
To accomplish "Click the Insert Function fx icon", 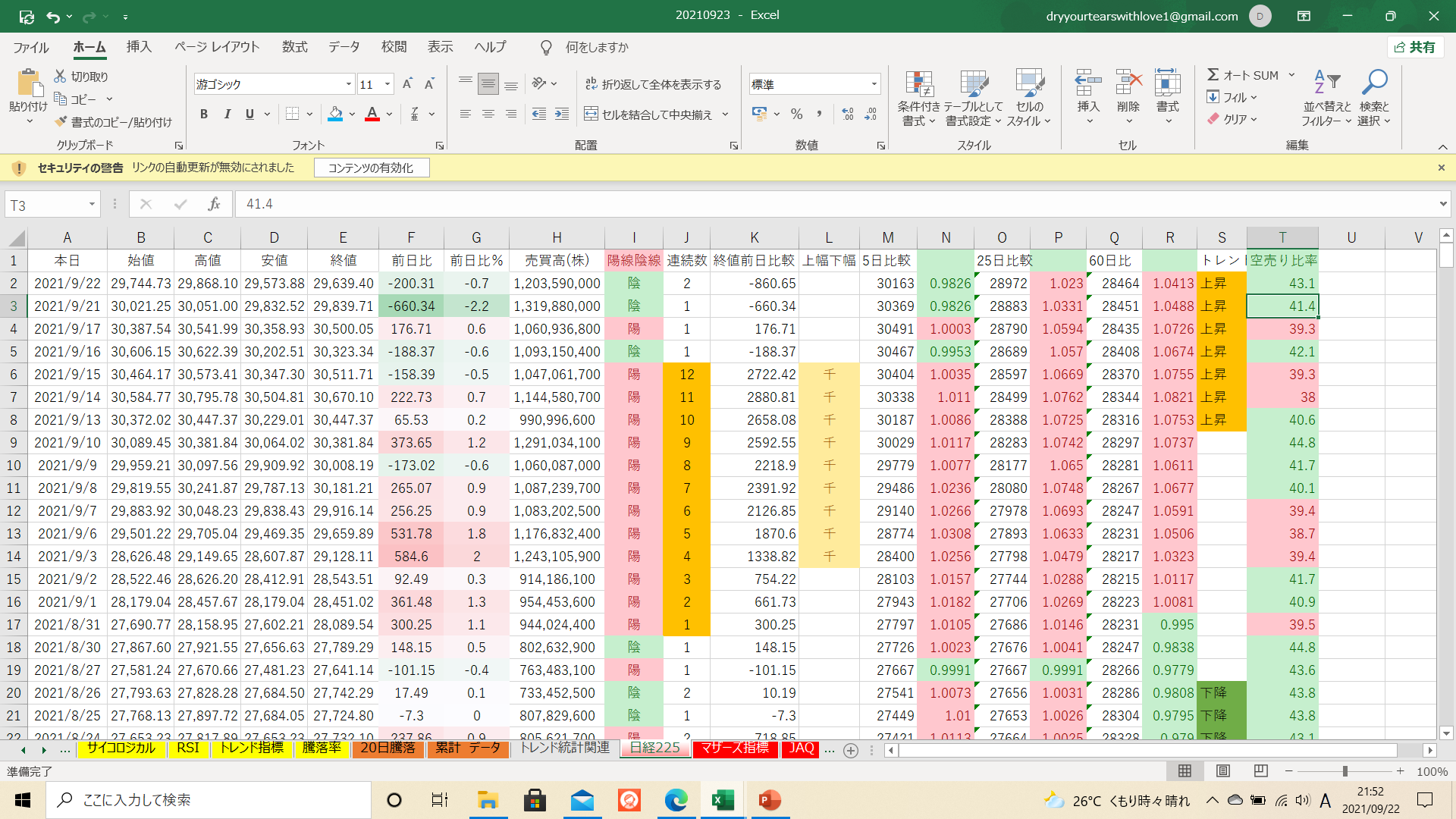I will [x=214, y=204].
